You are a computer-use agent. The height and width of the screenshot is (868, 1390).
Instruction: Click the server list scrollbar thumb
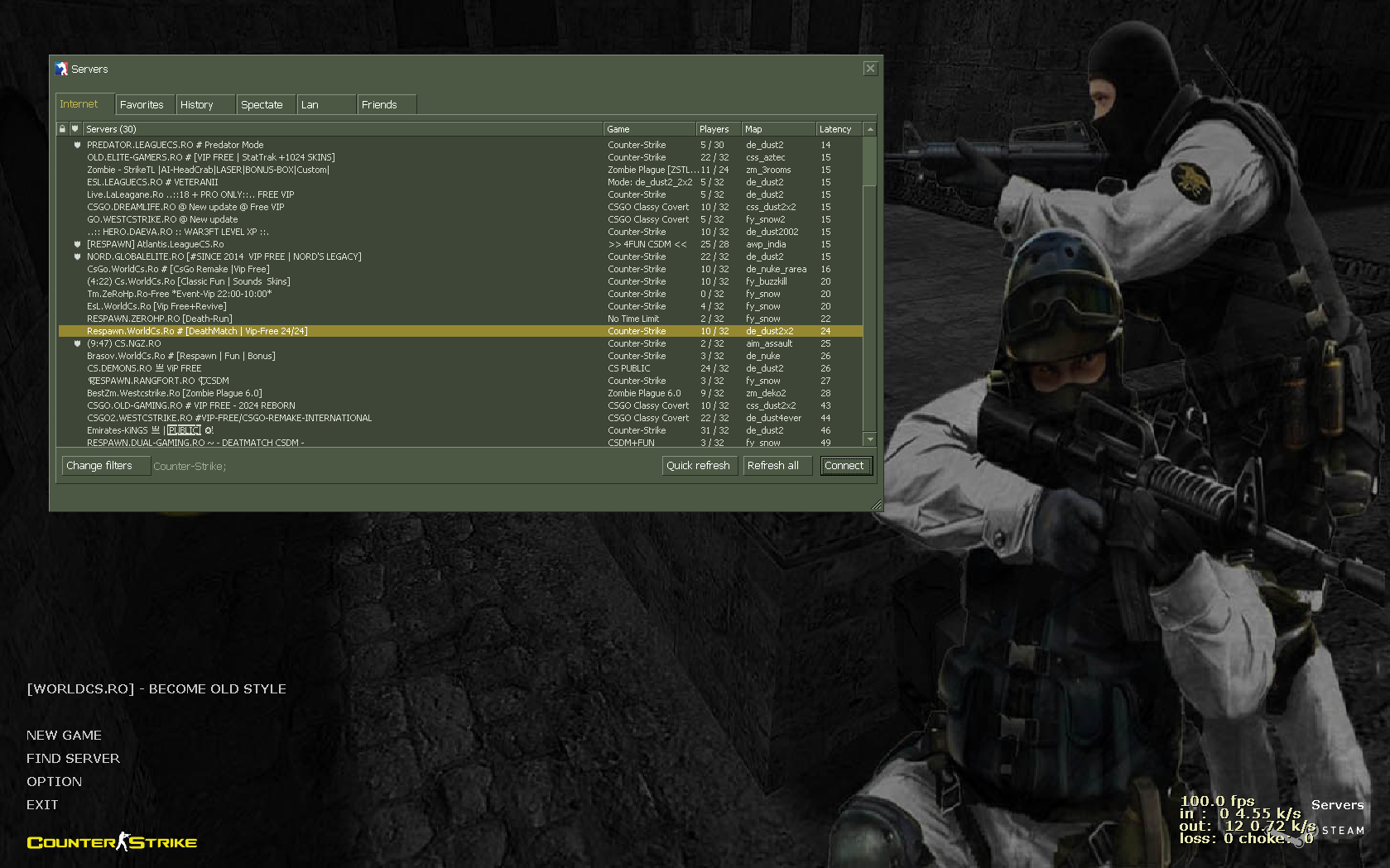point(869,161)
